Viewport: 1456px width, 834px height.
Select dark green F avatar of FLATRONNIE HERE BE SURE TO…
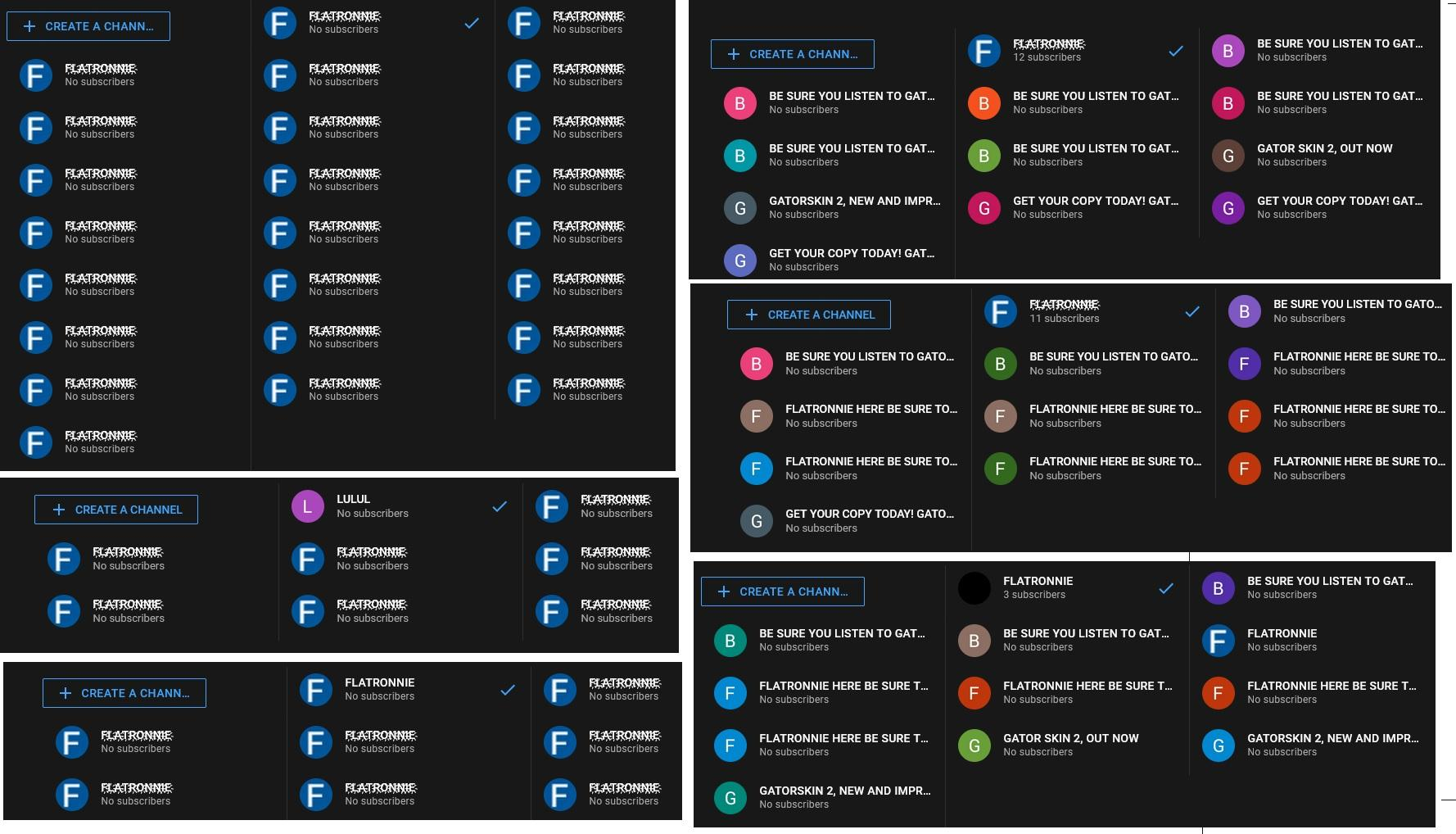click(1001, 469)
